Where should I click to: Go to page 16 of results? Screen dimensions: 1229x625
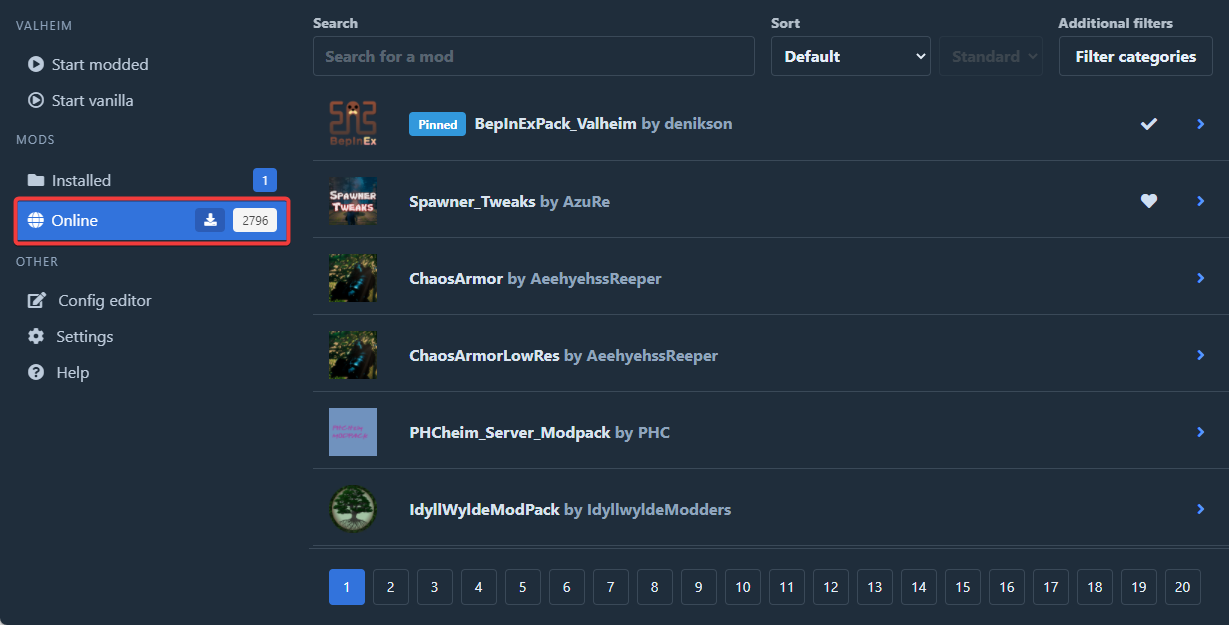[x=1007, y=587]
